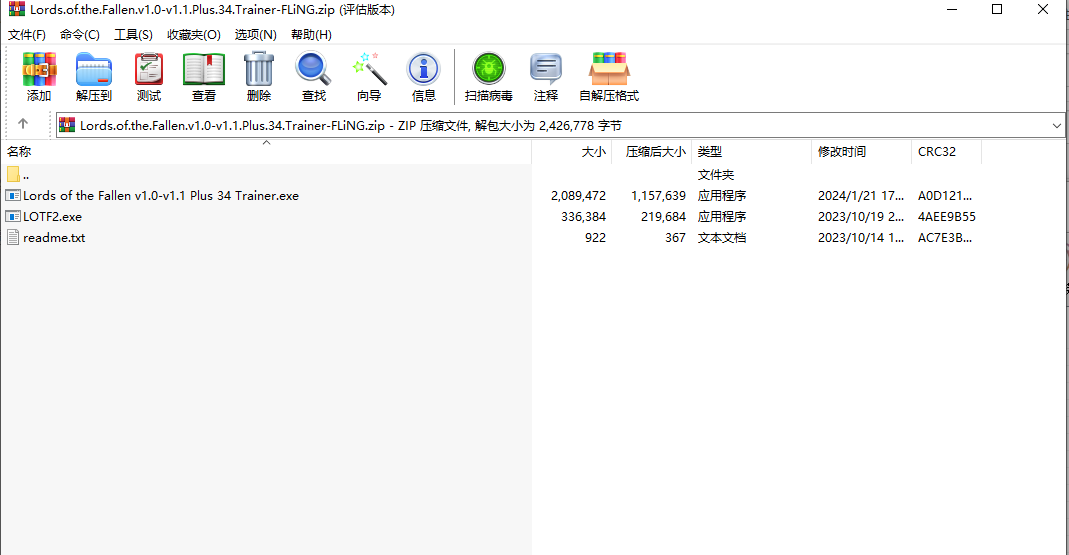This screenshot has width=1069, height=555.
Task: Go up one folder level arrow
Action: (x=23, y=124)
